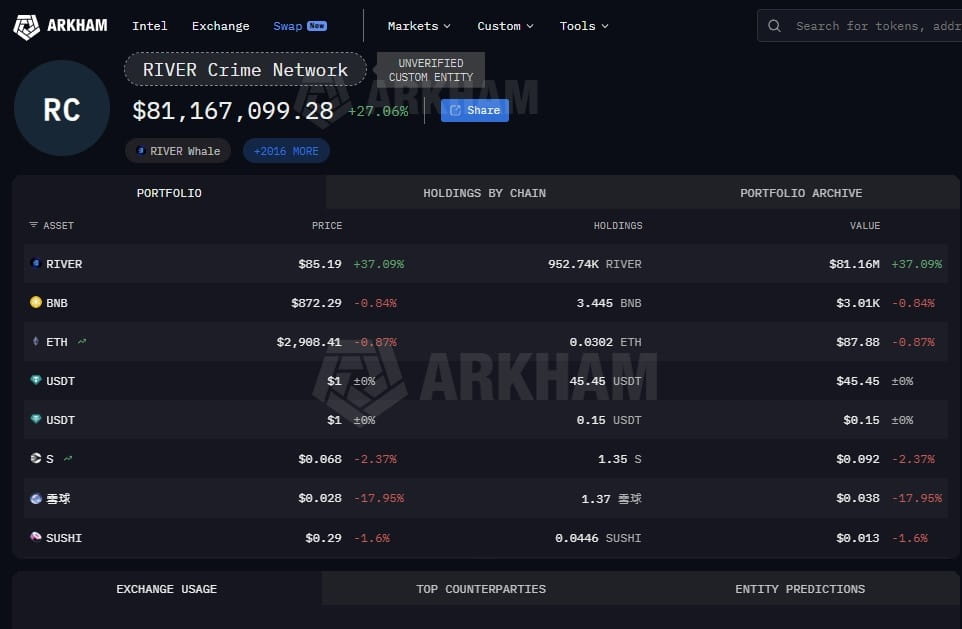Sort by the VALUE column header
The image size is (962, 629).
point(865,225)
